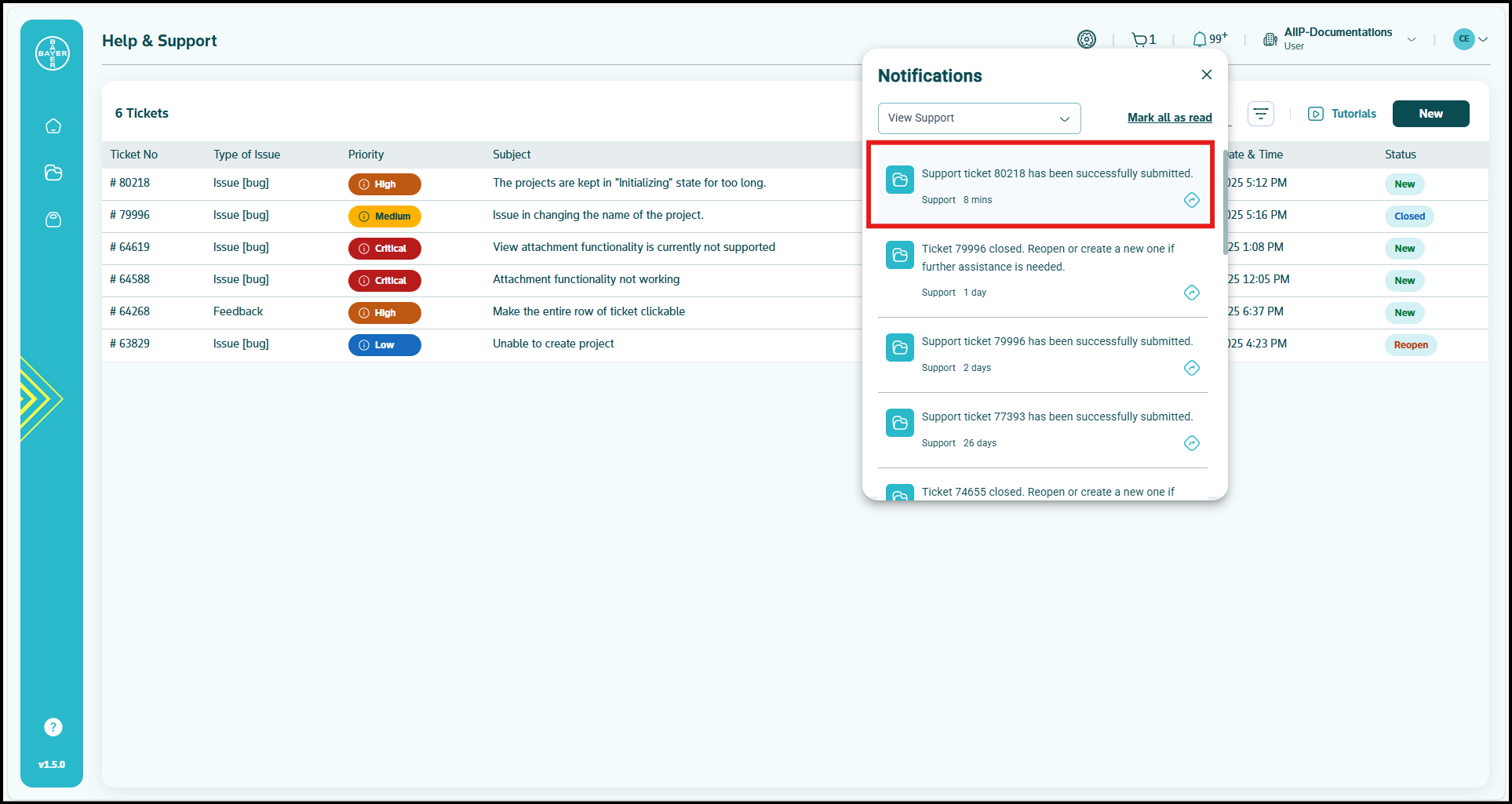Open the View Support dropdown in Notifications
This screenshot has height=804, width=1512.
point(978,118)
